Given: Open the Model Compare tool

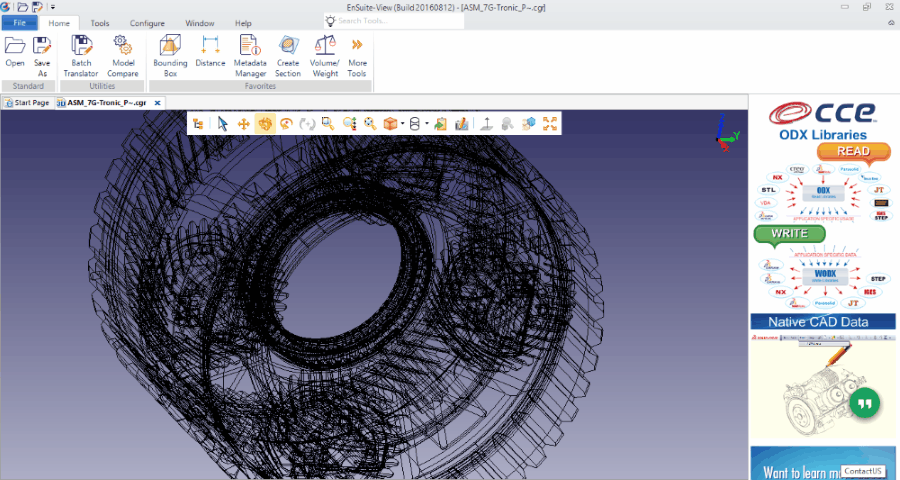Looking at the screenshot, I should point(123,56).
